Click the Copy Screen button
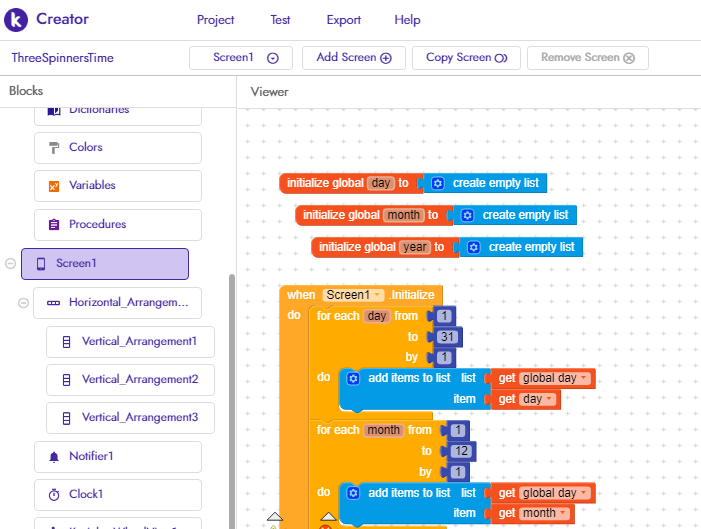The height and width of the screenshot is (529, 701). [466, 58]
